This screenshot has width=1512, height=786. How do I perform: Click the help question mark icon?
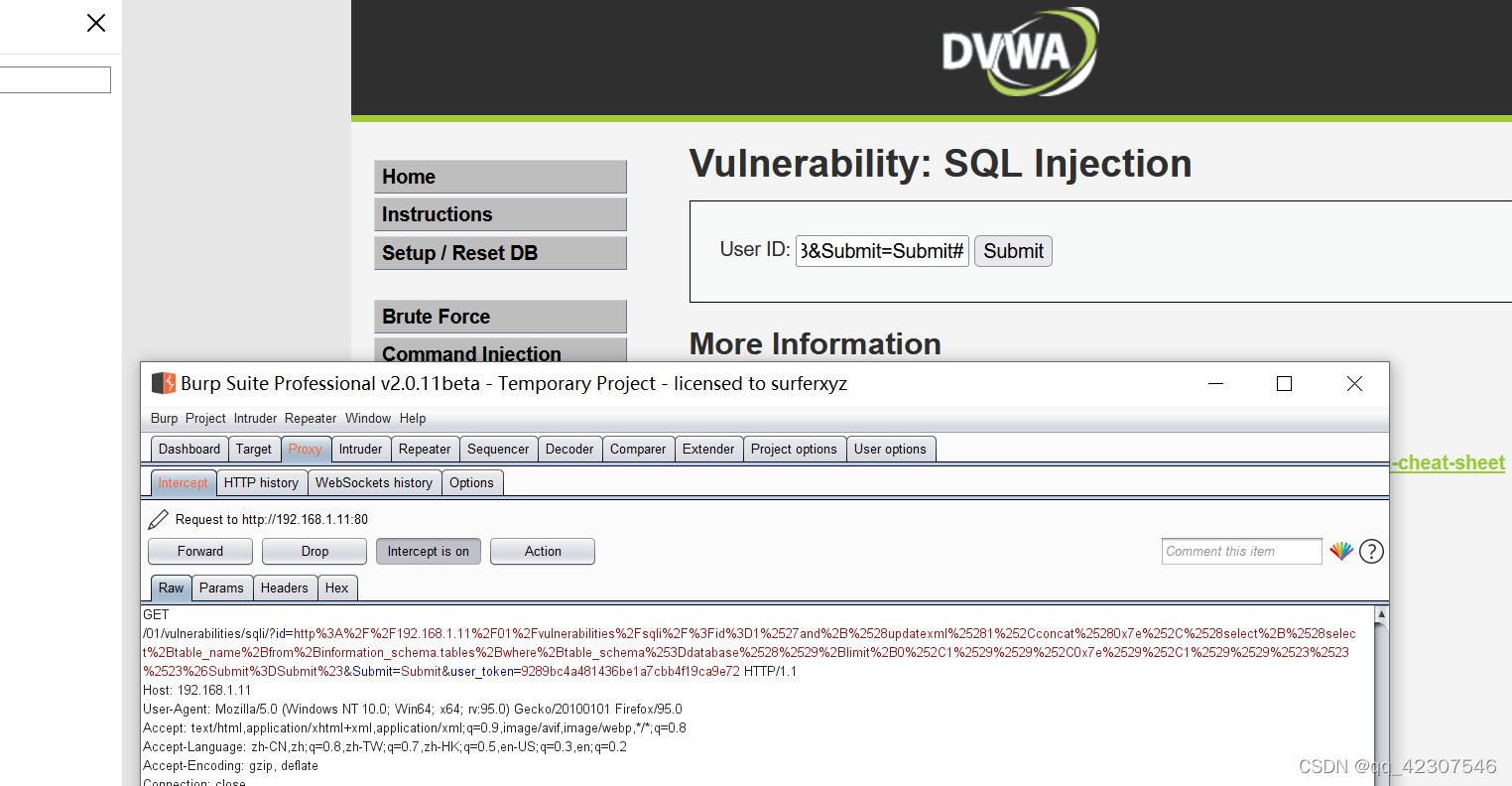point(1371,551)
